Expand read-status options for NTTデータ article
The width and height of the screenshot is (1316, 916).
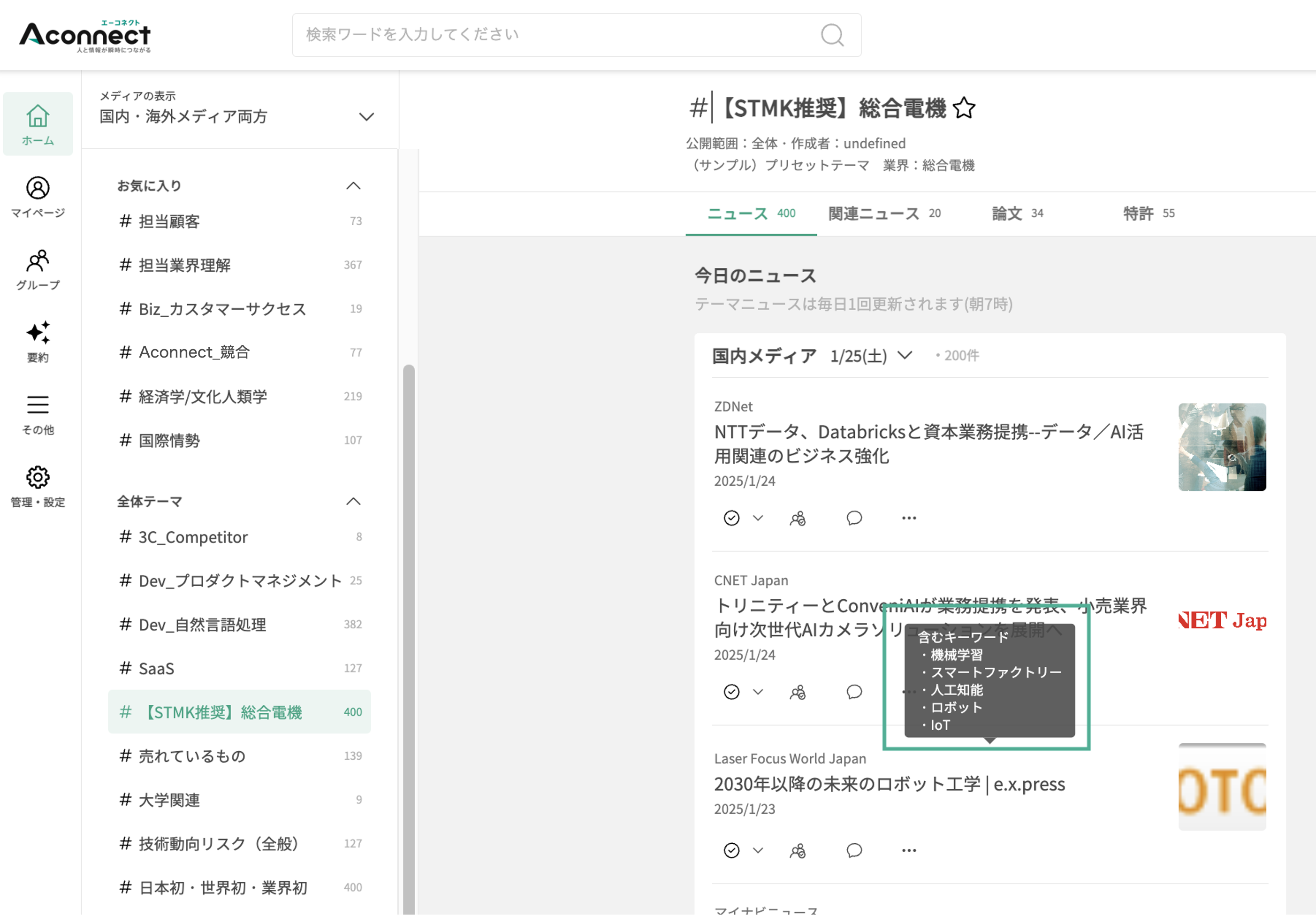point(758,518)
